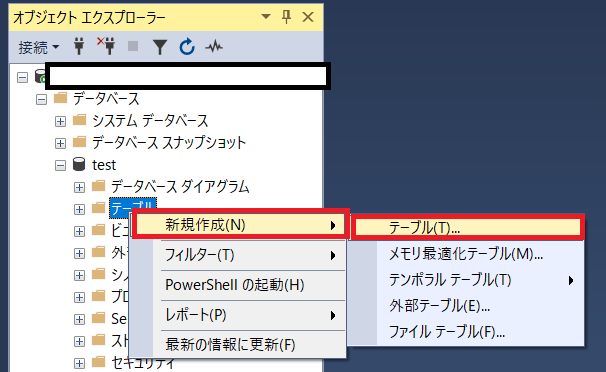Expand the データベース ダイアグラム node
This screenshot has height=372, width=606.
79,187
